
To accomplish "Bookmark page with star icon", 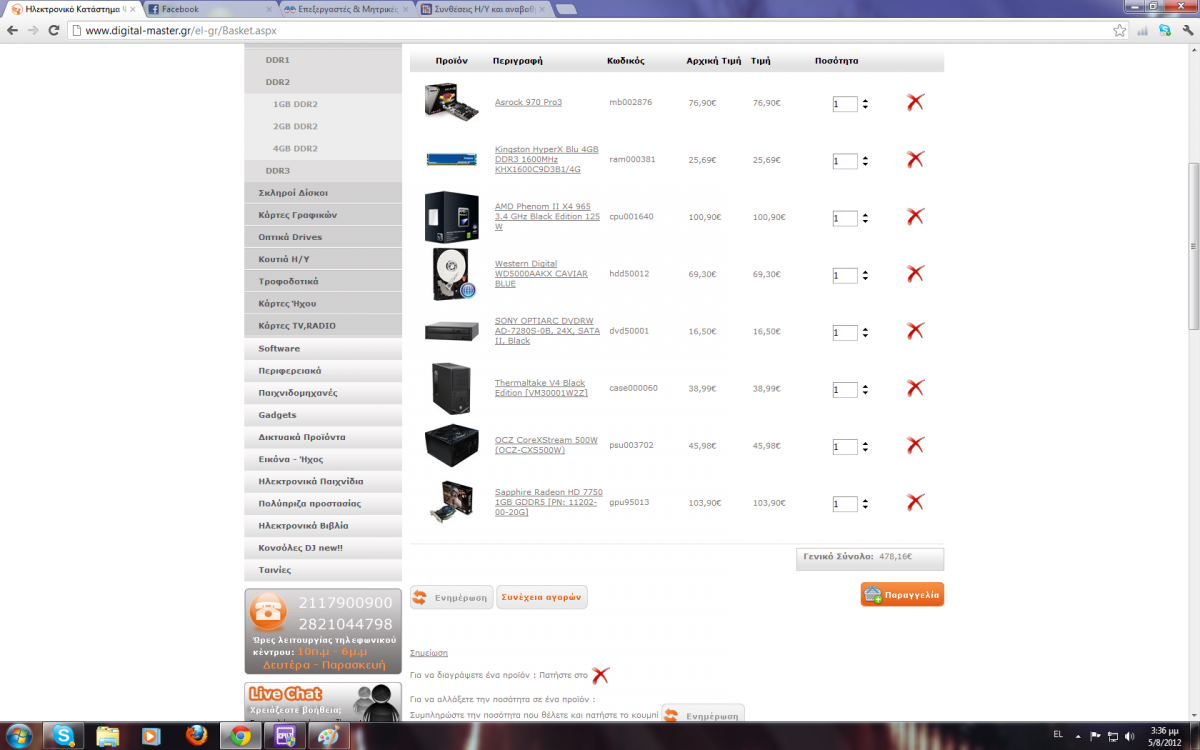I will click(1120, 30).
